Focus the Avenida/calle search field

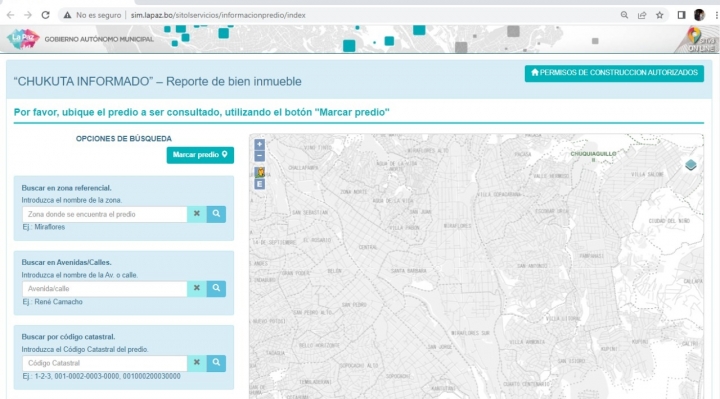105,288
